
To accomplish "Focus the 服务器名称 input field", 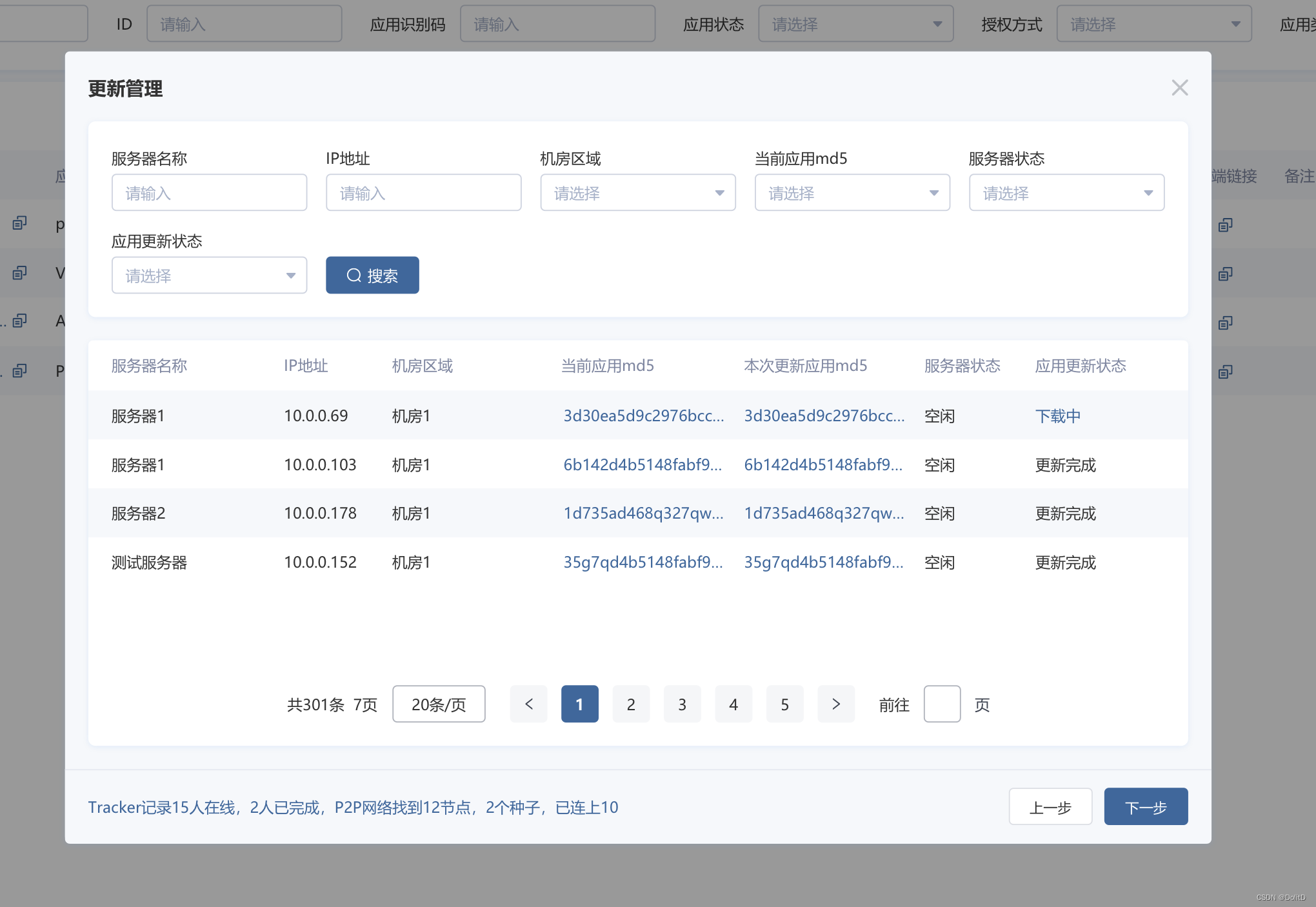I will pos(209,193).
